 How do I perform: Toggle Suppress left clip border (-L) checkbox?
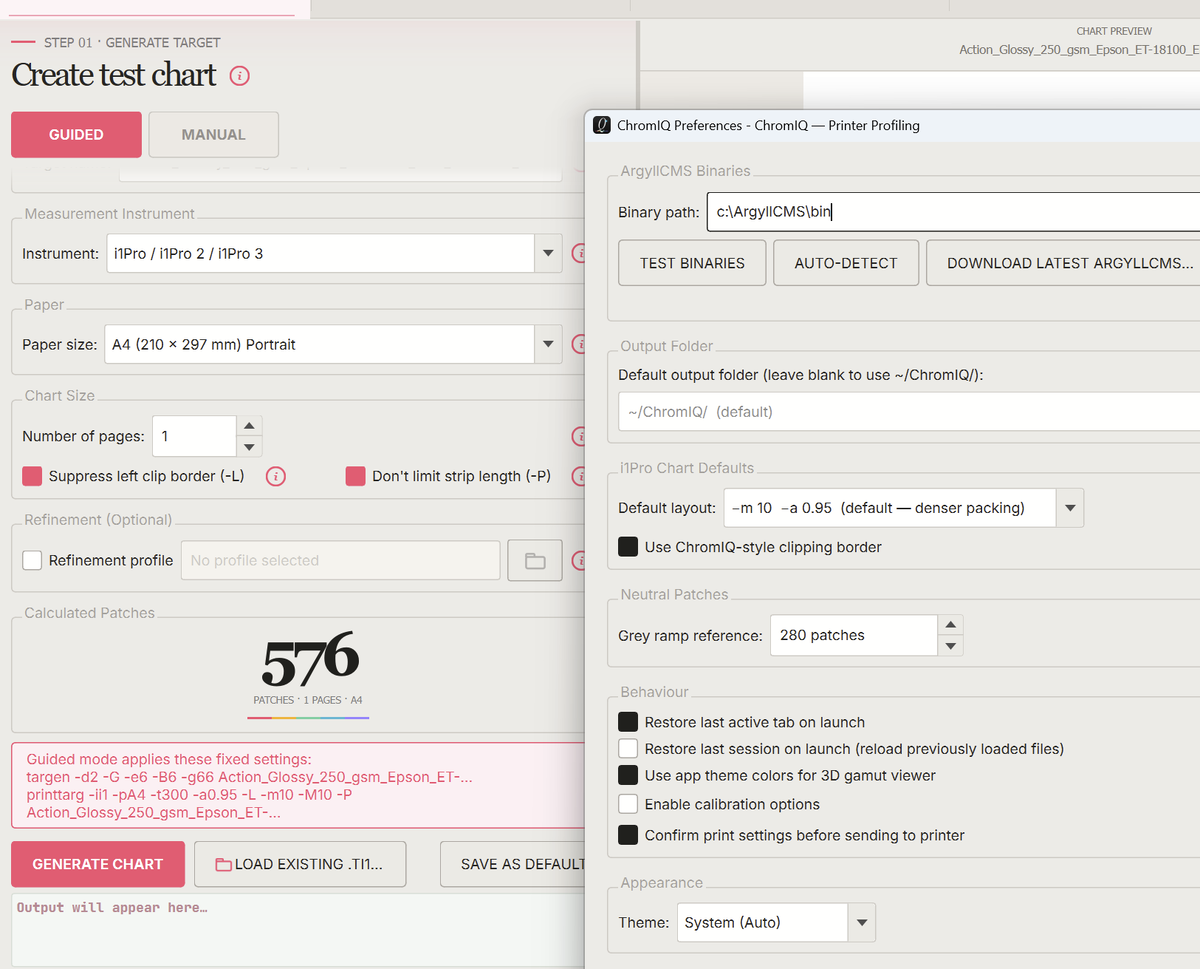(32, 476)
